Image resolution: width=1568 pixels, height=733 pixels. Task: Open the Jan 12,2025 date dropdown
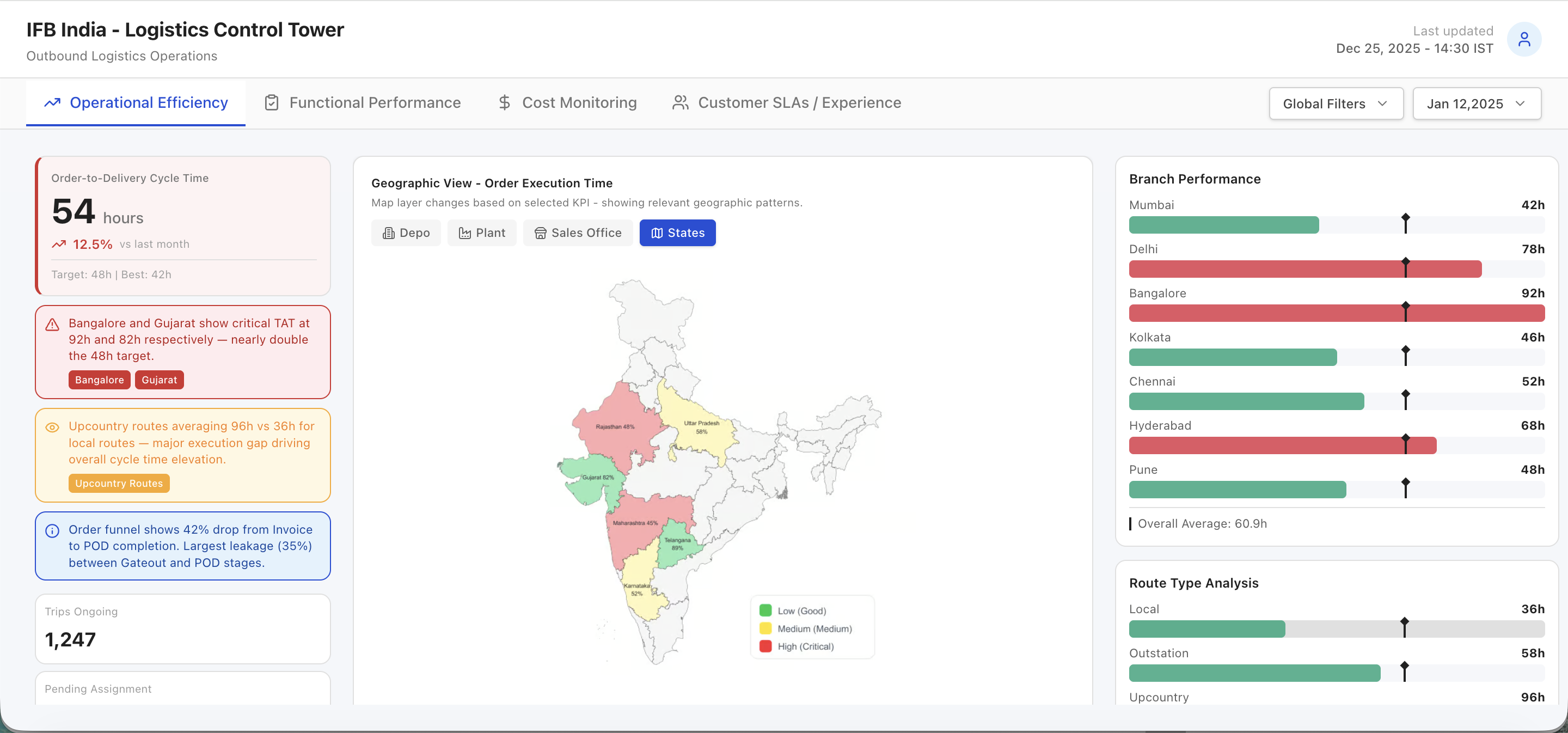coord(1476,103)
